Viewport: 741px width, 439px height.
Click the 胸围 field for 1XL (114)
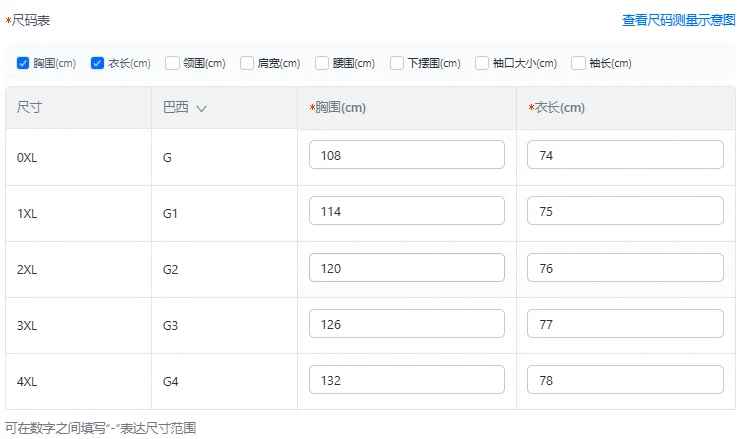pos(407,211)
